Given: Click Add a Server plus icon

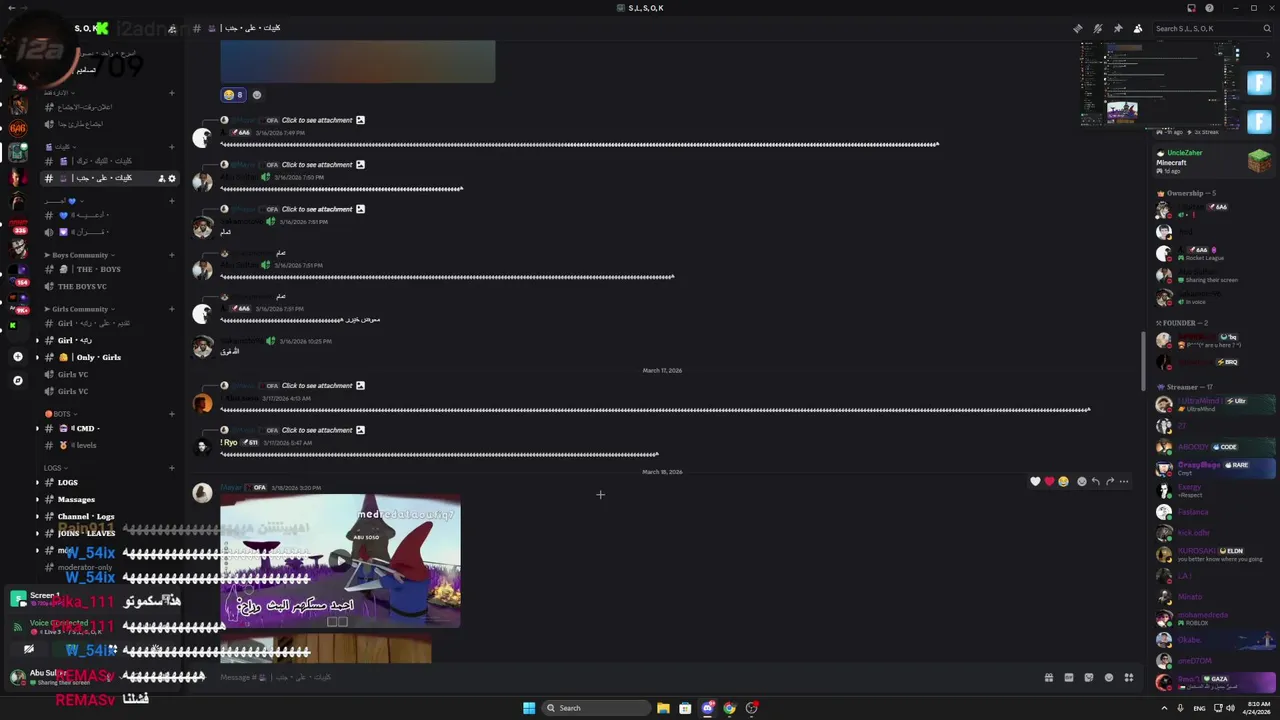Looking at the screenshot, I should tap(17, 356).
